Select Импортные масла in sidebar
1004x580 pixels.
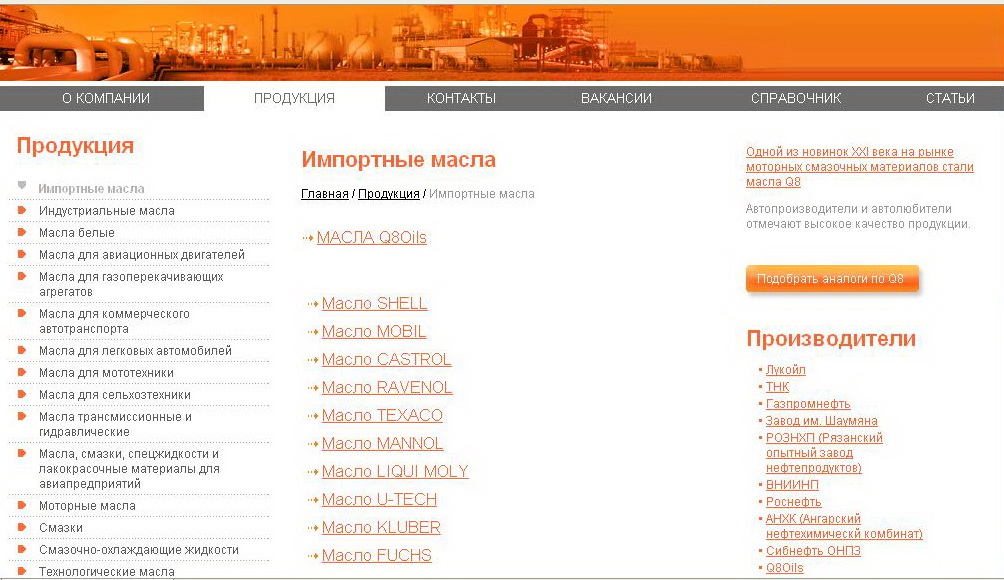pos(92,189)
